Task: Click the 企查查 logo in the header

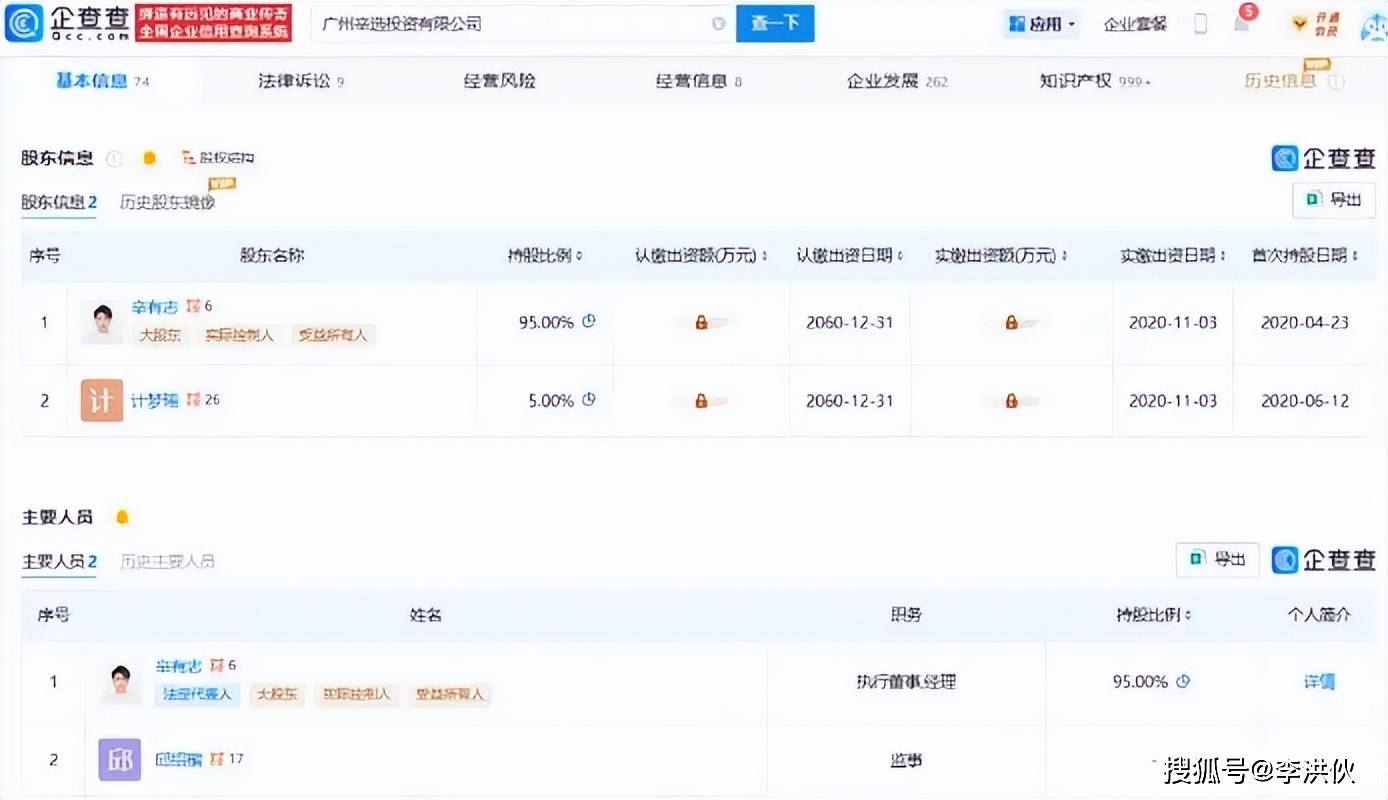Action: (x=68, y=23)
